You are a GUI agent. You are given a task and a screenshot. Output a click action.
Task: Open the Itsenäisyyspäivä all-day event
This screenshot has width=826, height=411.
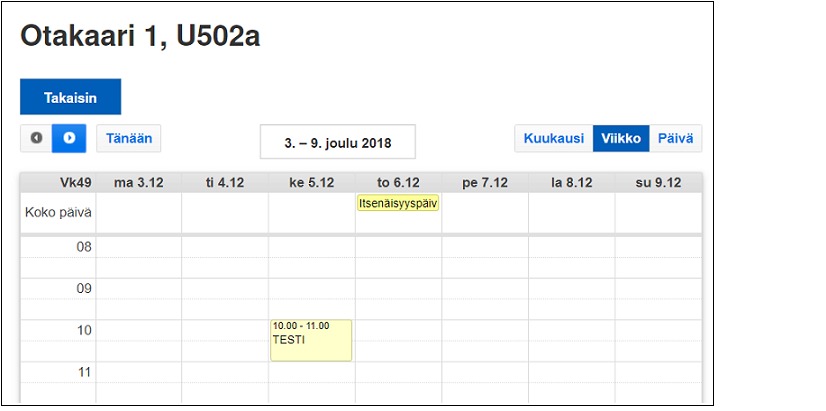coord(398,203)
